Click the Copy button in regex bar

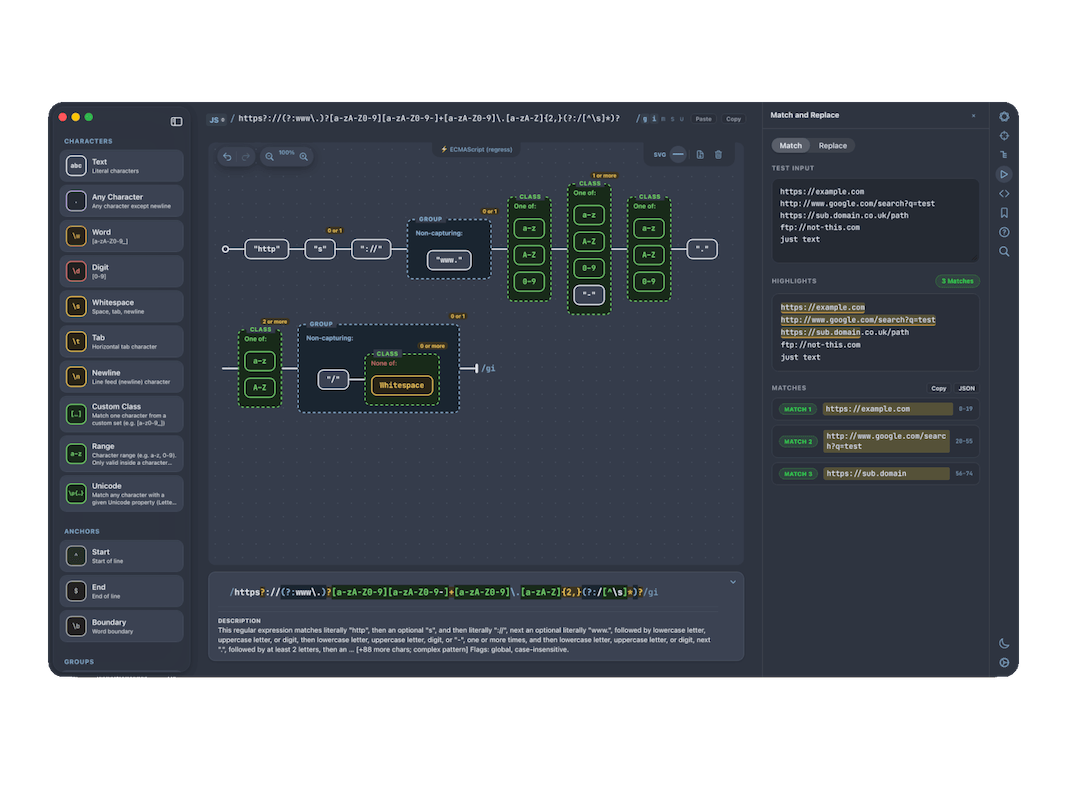(733, 119)
